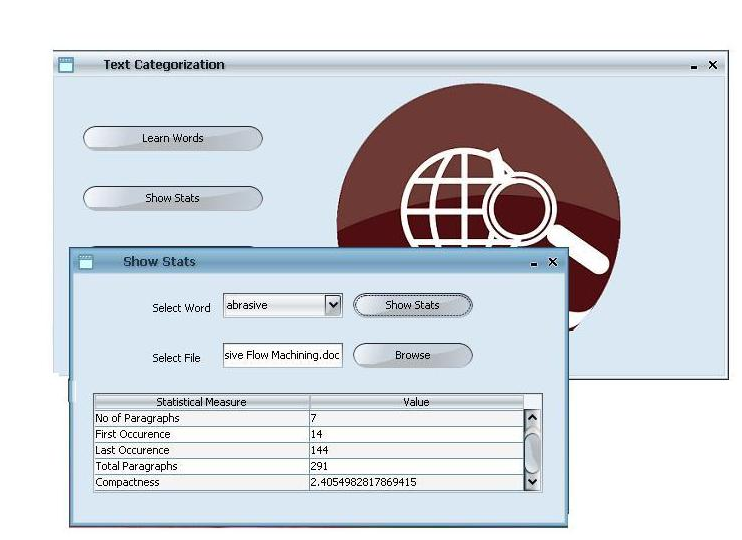Click the Text Categorization window icon
742x540 pixels.
click(x=66, y=65)
